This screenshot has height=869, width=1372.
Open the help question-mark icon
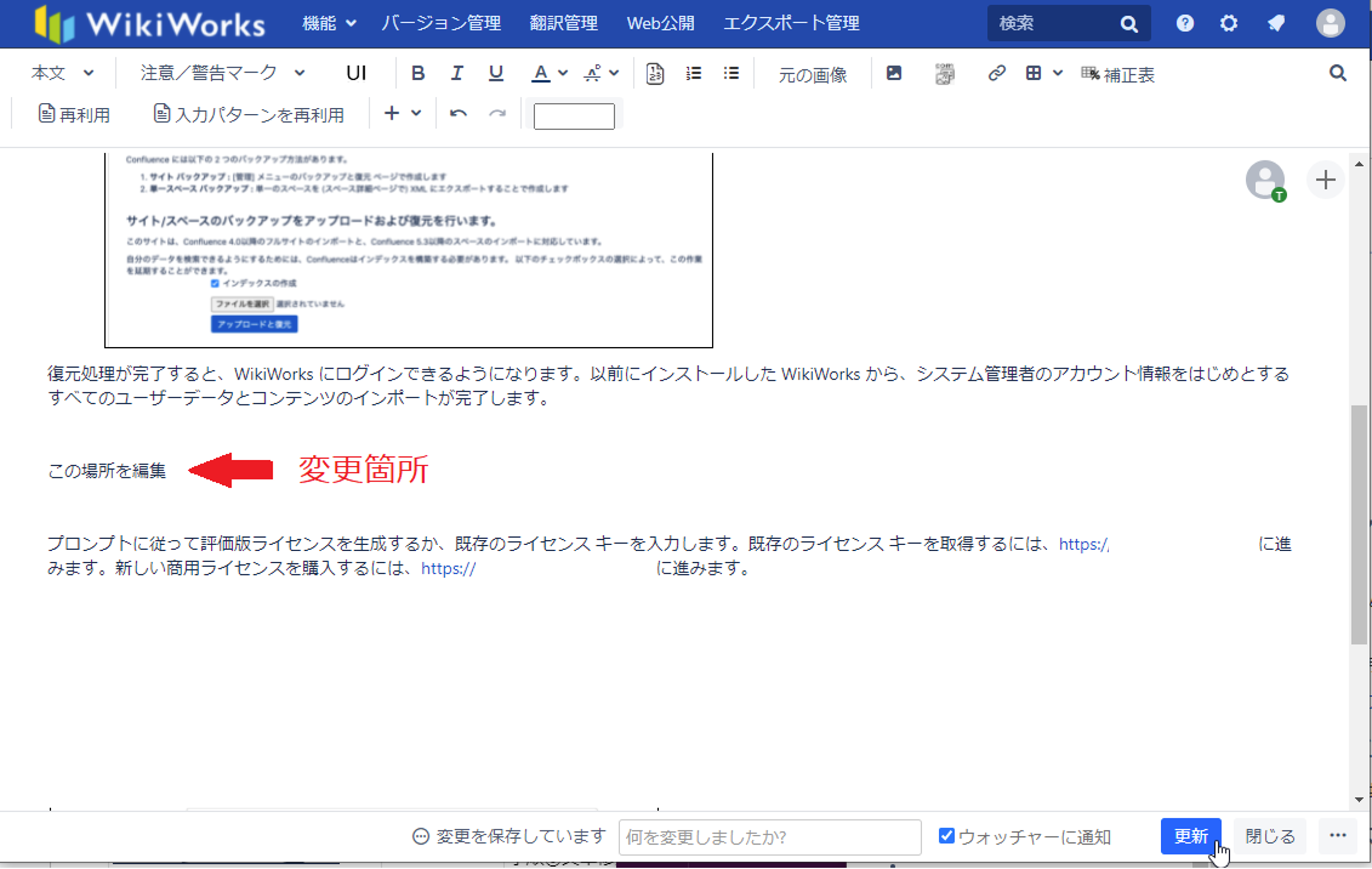coord(1185,23)
